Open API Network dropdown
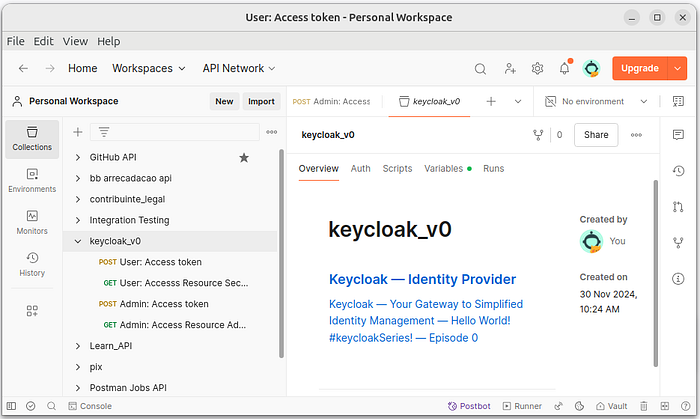The image size is (700, 419). 239,68
